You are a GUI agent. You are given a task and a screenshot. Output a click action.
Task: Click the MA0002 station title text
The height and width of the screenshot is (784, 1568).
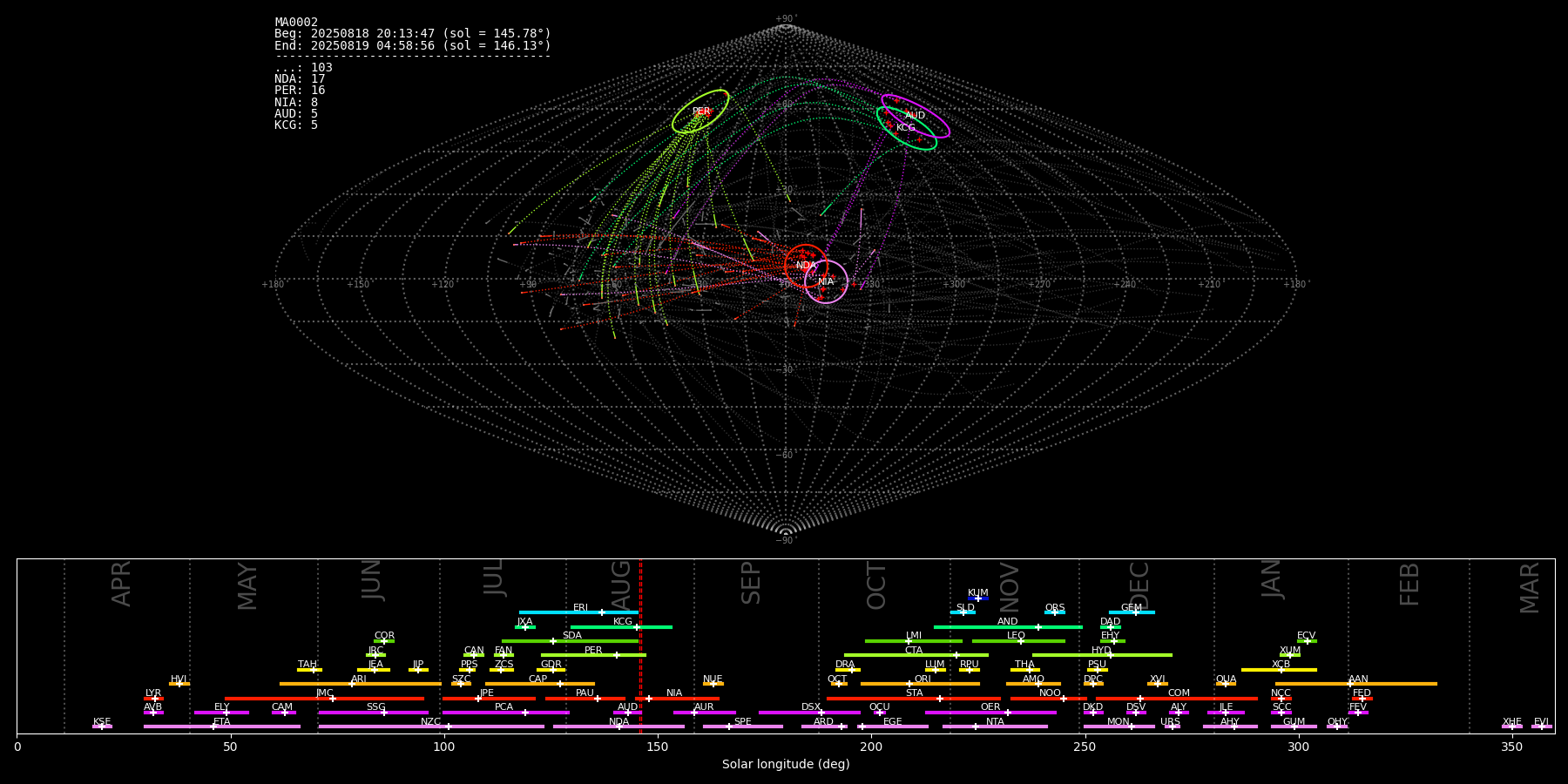point(296,23)
